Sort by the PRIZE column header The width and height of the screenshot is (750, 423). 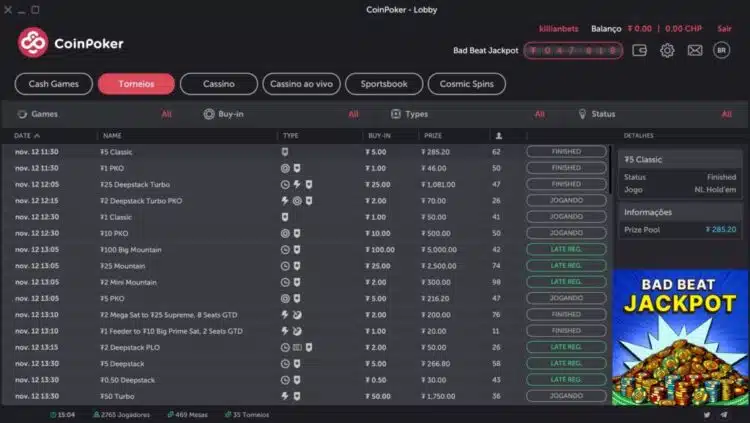pyautogui.click(x=433, y=136)
